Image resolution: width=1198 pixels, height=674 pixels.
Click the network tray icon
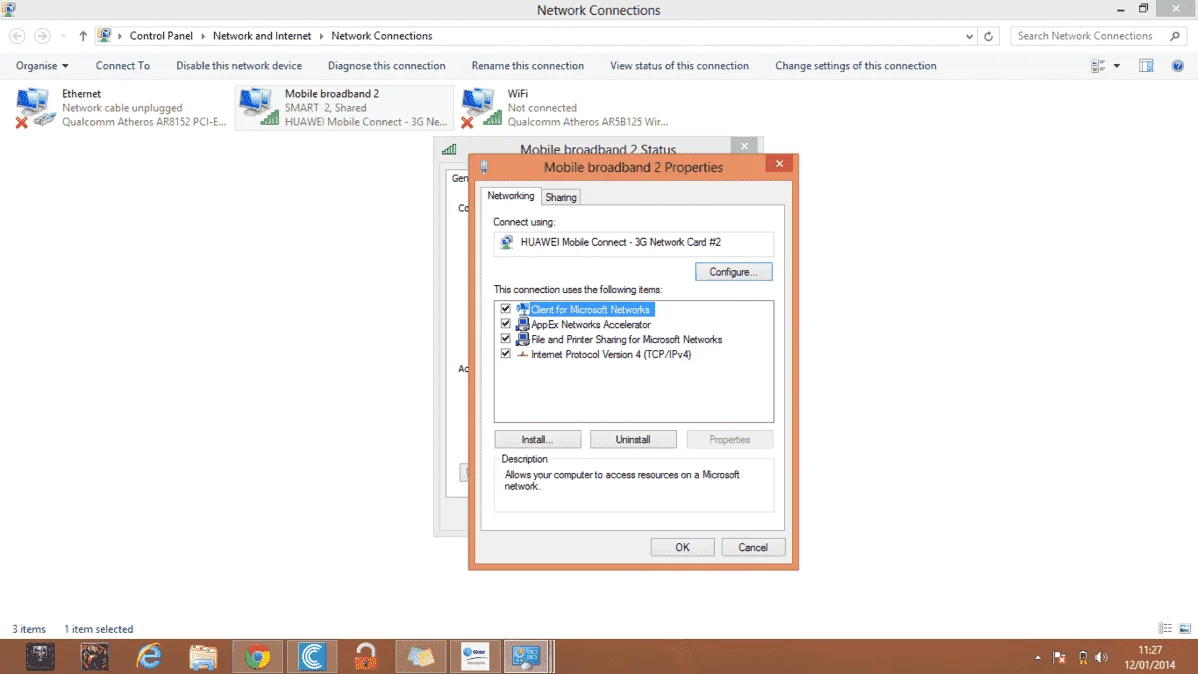pyautogui.click(x=1083, y=657)
